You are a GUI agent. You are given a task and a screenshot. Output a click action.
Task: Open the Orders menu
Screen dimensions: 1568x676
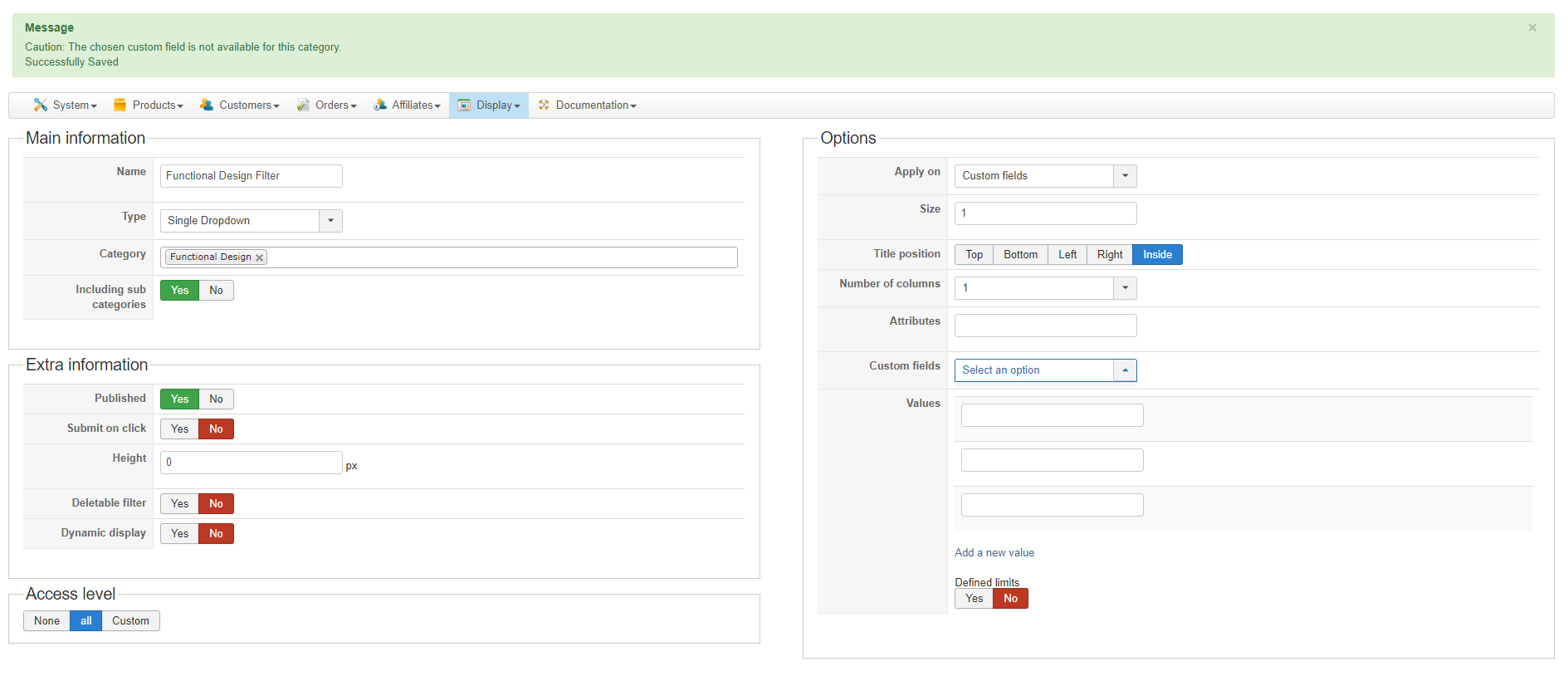(x=326, y=105)
